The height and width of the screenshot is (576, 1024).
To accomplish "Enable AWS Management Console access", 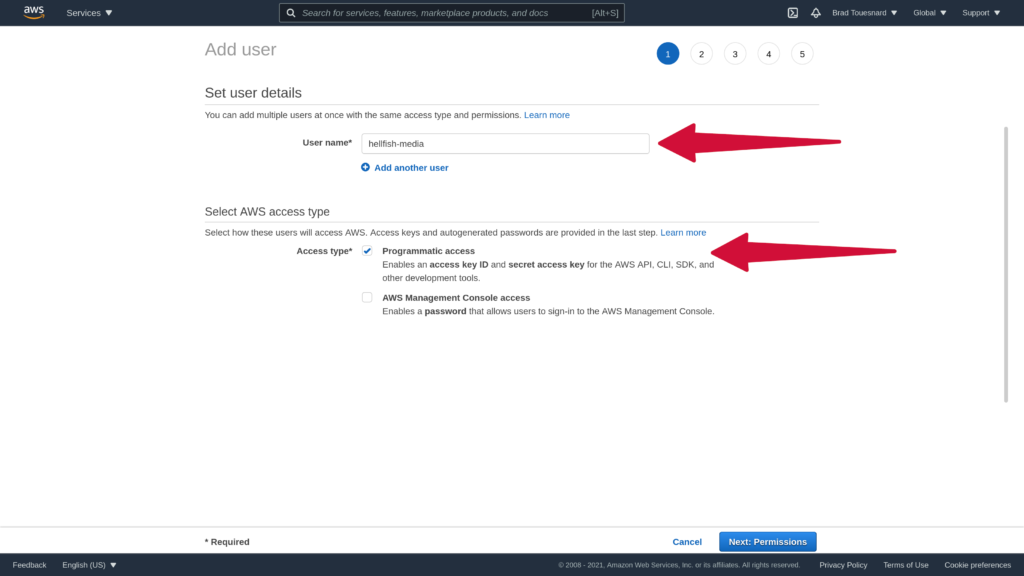I will pos(367,297).
